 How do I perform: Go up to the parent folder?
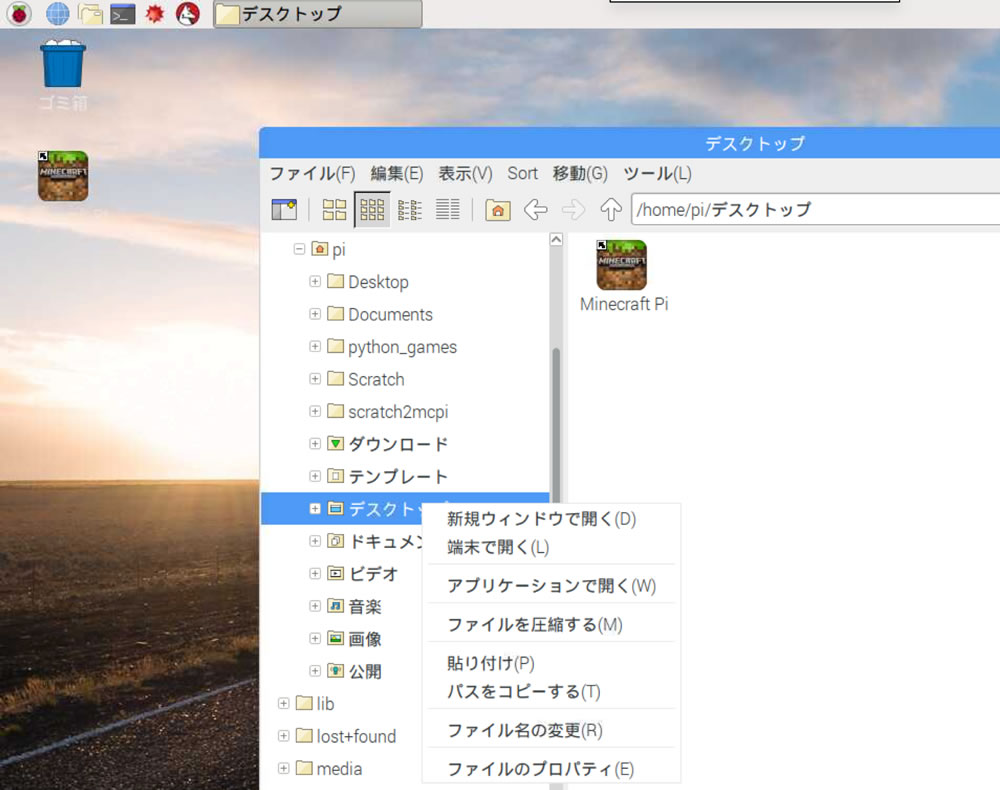610,209
